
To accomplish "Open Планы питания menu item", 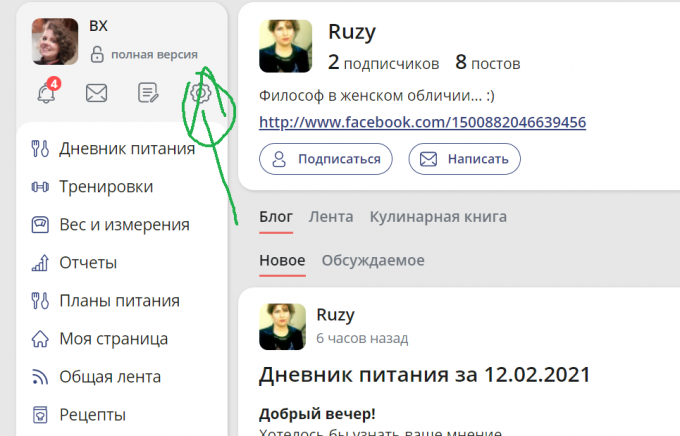I will 119,301.
